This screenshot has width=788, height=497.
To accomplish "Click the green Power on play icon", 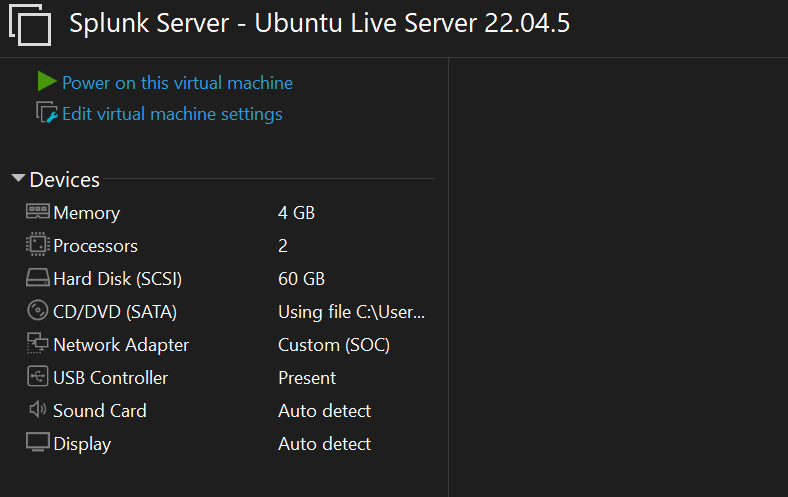I will coord(47,82).
